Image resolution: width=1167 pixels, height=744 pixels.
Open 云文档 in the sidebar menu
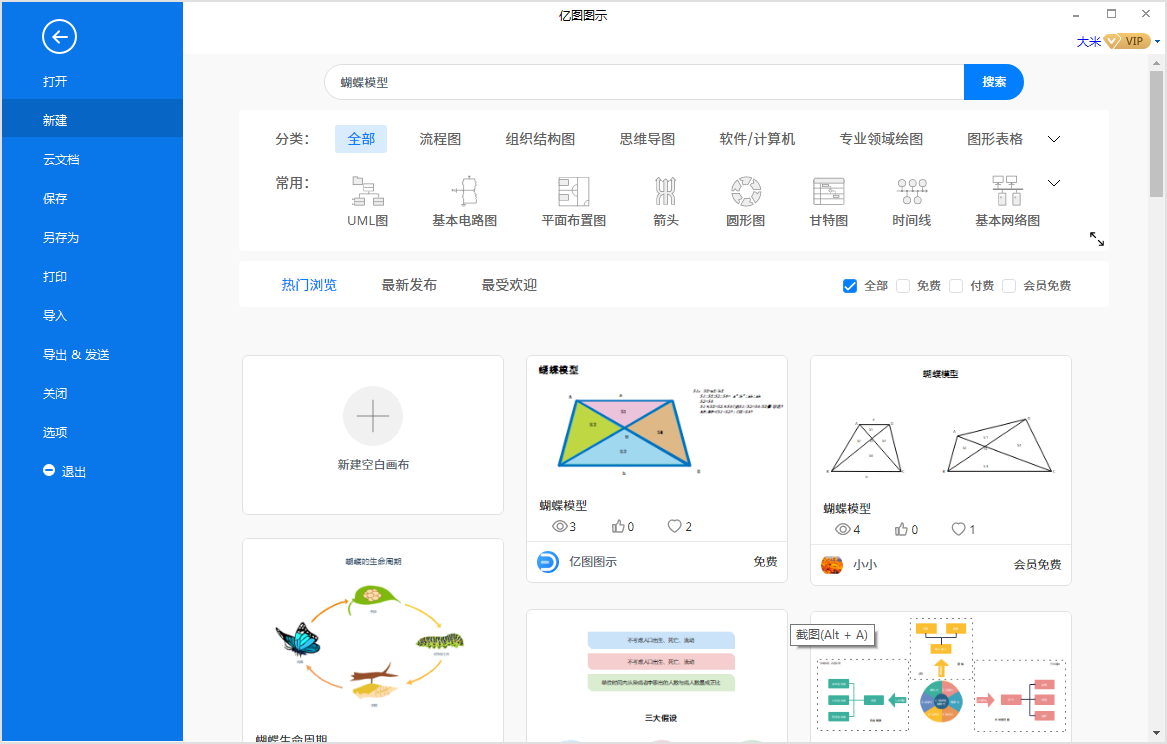tap(61, 159)
